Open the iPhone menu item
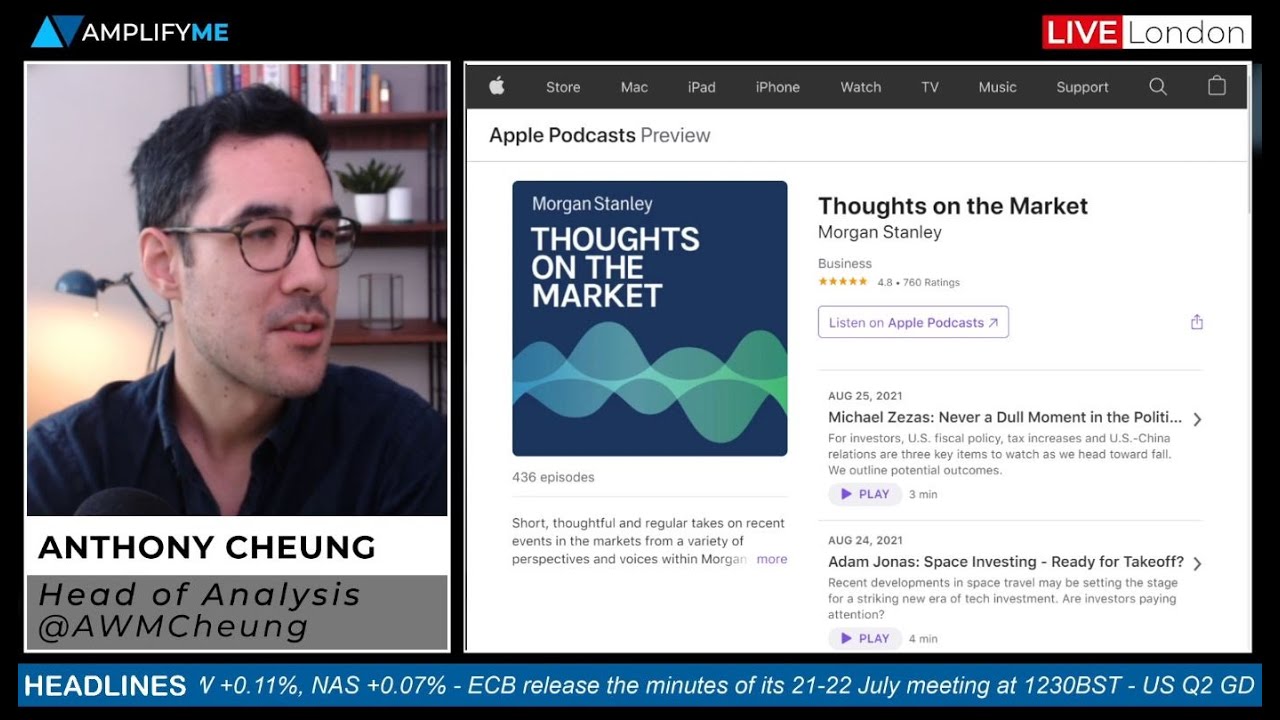Screen dimensions: 1280x720 click(778, 87)
